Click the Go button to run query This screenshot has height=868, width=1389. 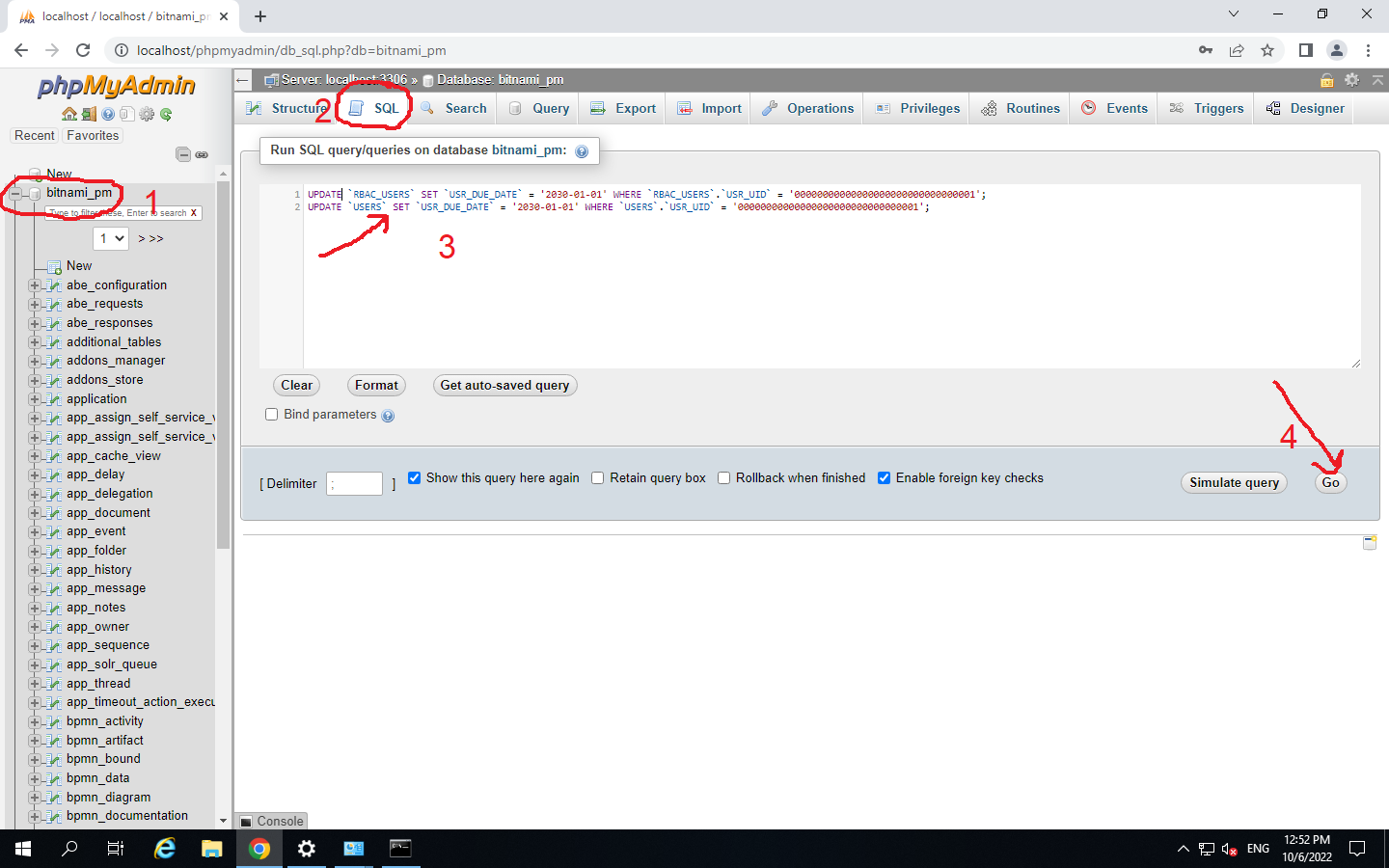pos(1330,483)
